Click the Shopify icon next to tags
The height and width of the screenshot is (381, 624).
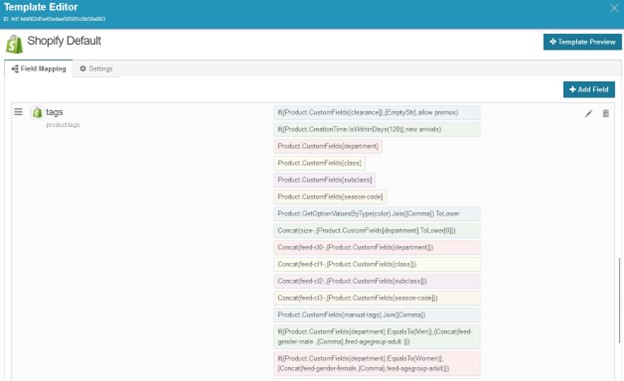click(x=37, y=113)
